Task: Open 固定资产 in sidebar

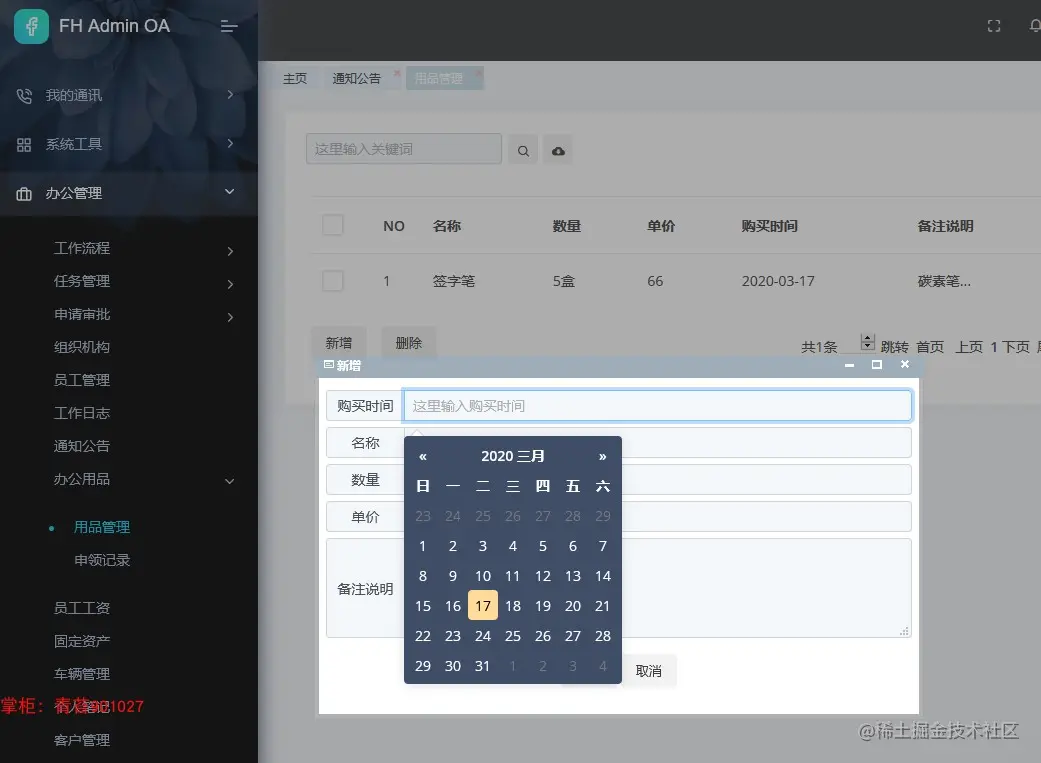Action: pos(82,641)
